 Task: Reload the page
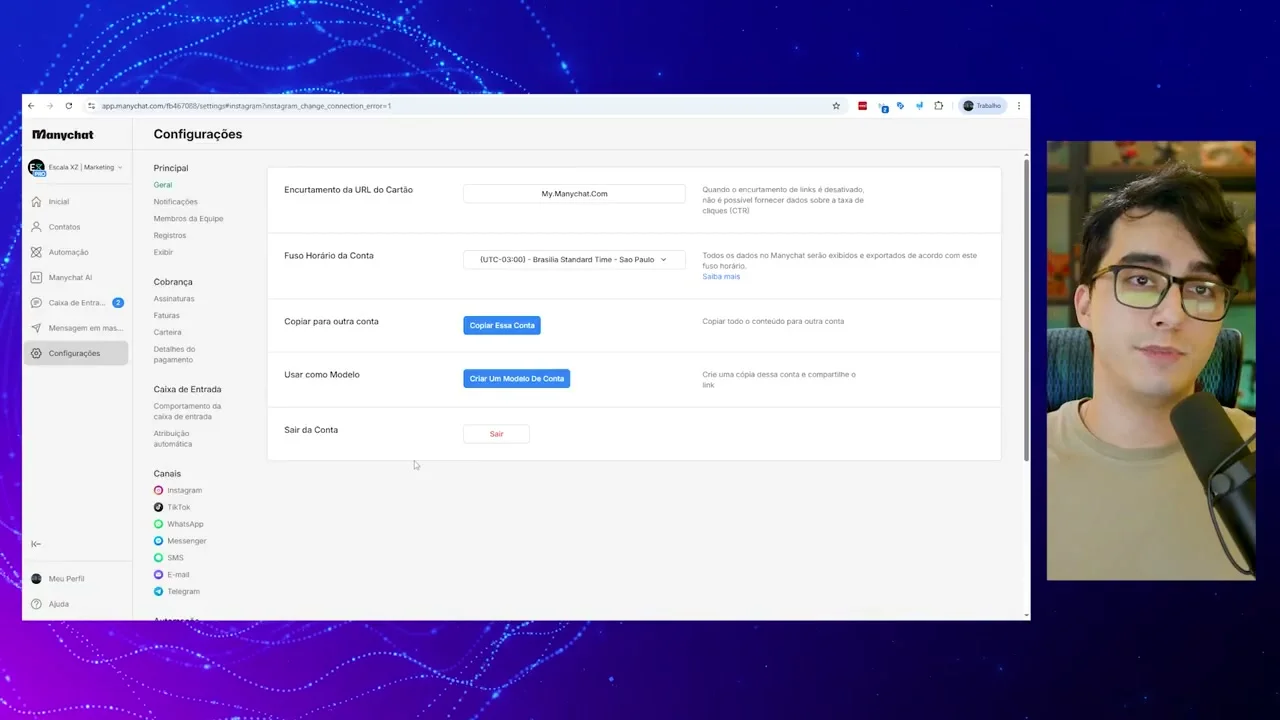tap(68, 106)
